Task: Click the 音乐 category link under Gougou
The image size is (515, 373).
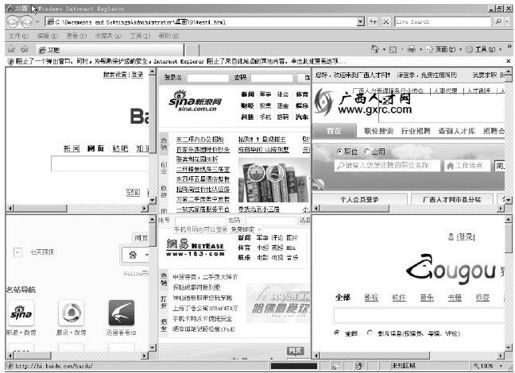Action: [427, 297]
